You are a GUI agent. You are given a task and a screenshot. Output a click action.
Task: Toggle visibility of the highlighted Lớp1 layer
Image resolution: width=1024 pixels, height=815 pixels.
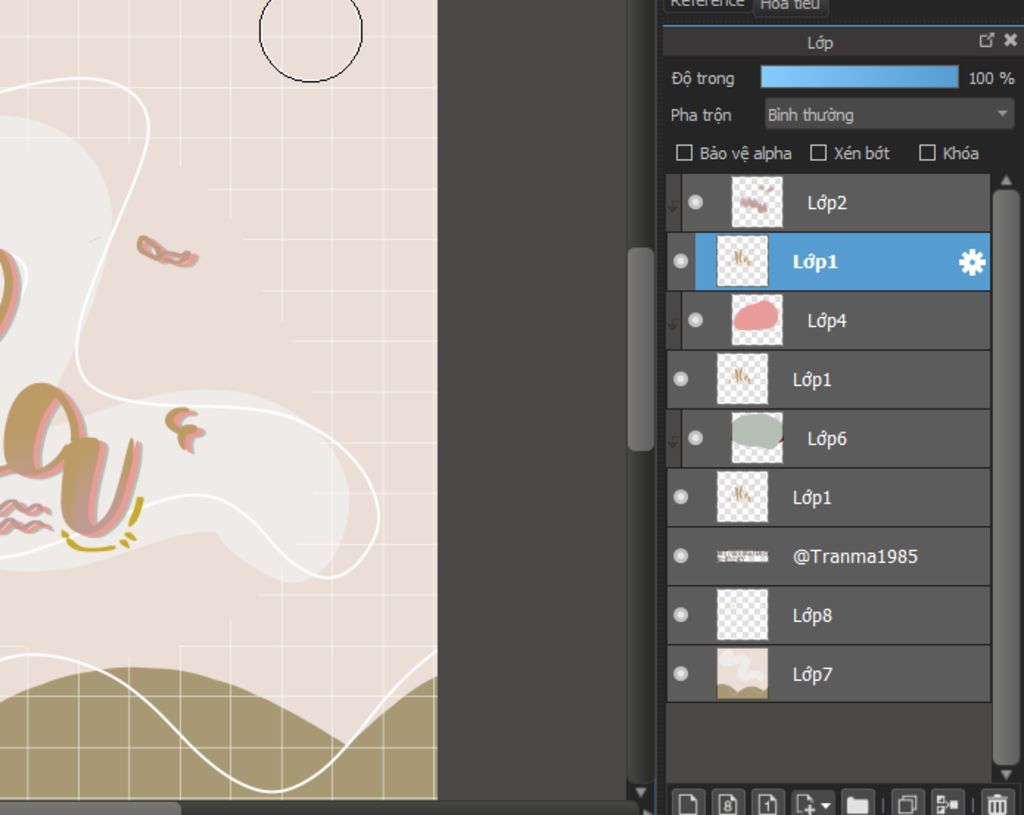point(680,261)
